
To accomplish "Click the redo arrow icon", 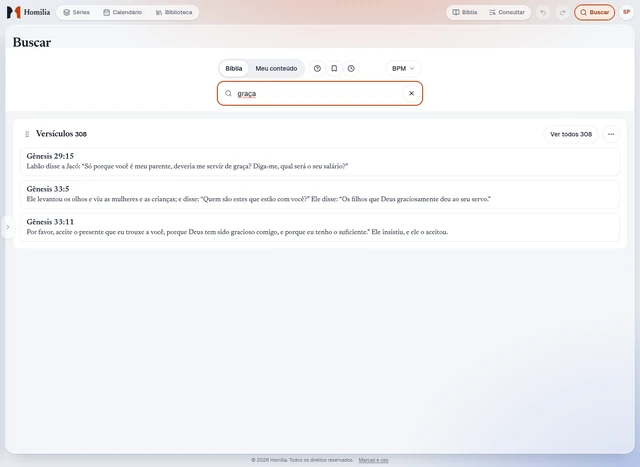I will tap(562, 12).
